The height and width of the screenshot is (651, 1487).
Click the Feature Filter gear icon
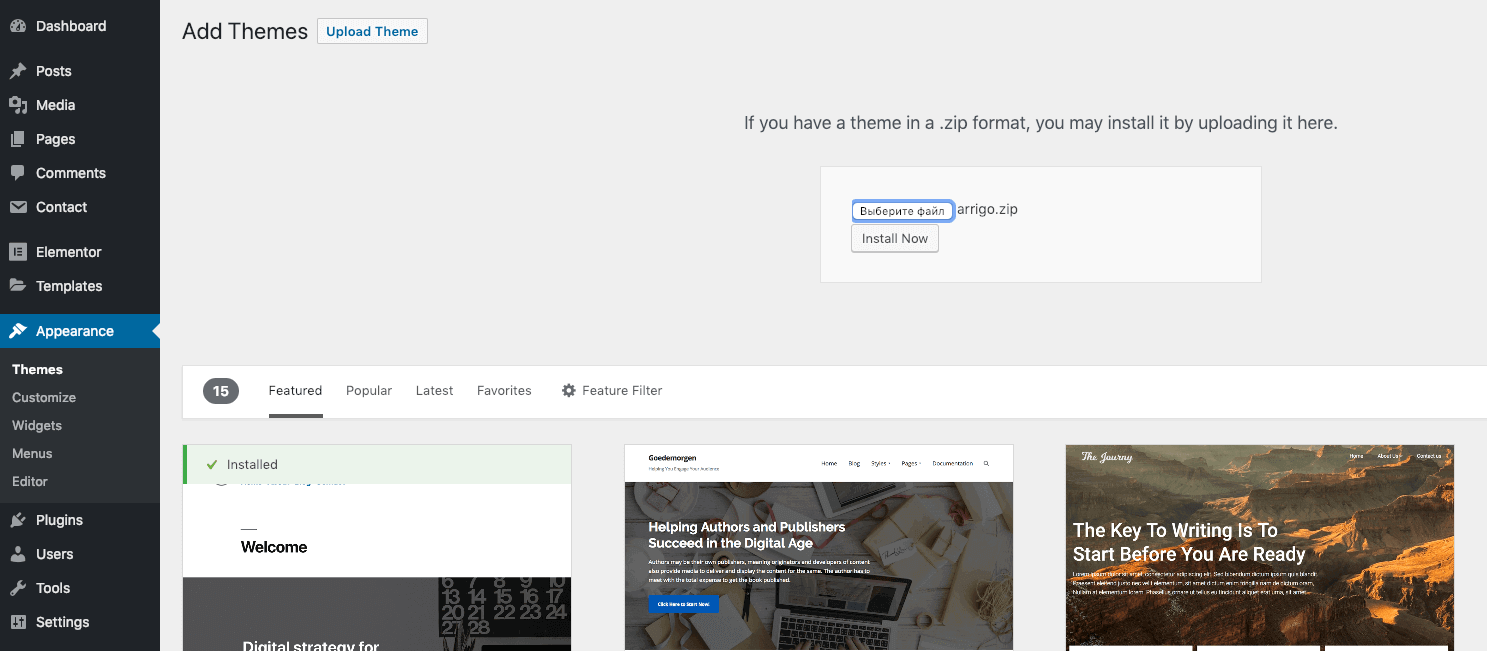pyautogui.click(x=569, y=391)
